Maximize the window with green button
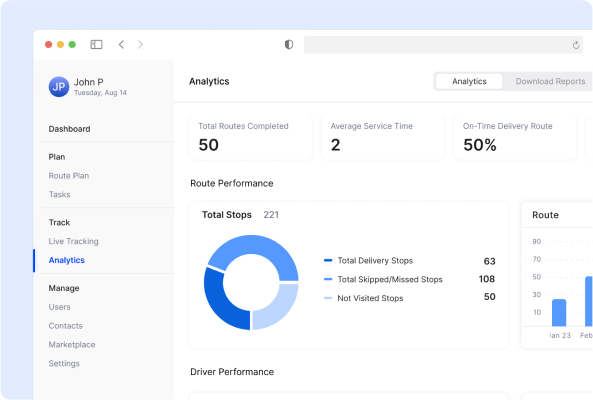 72,45
